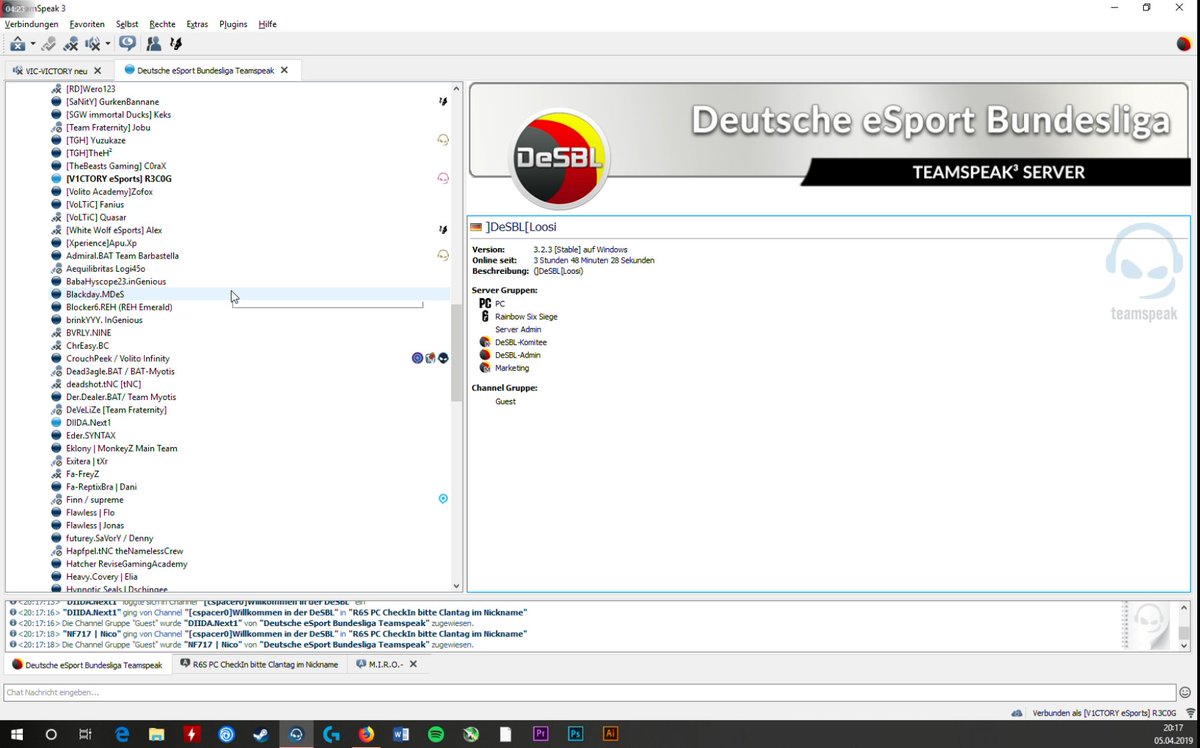Click headset icon on Yuzukaze's row
The image size is (1200, 748).
click(x=443, y=140)
